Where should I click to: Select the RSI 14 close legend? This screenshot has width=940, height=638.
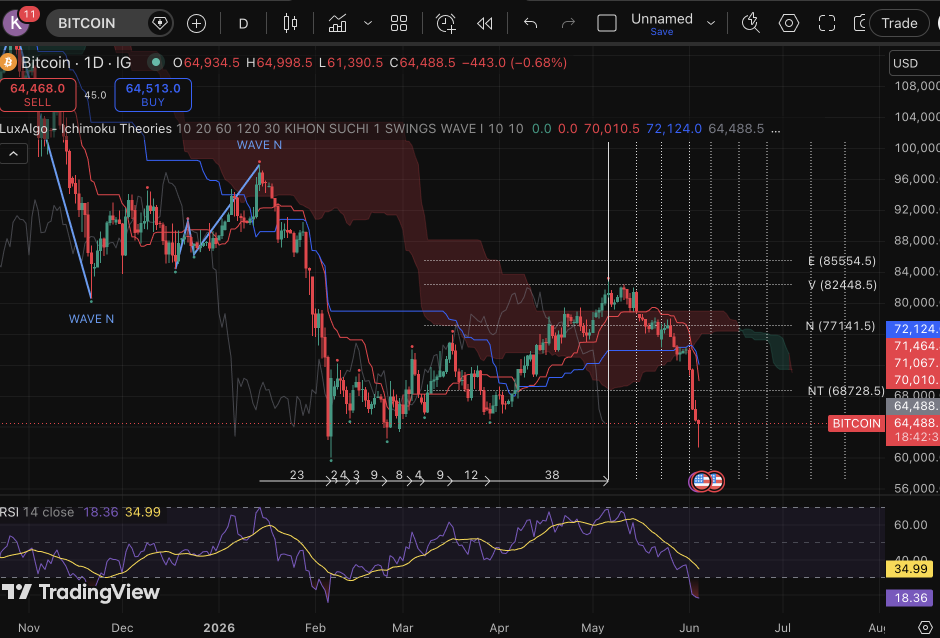coord(37,512)
